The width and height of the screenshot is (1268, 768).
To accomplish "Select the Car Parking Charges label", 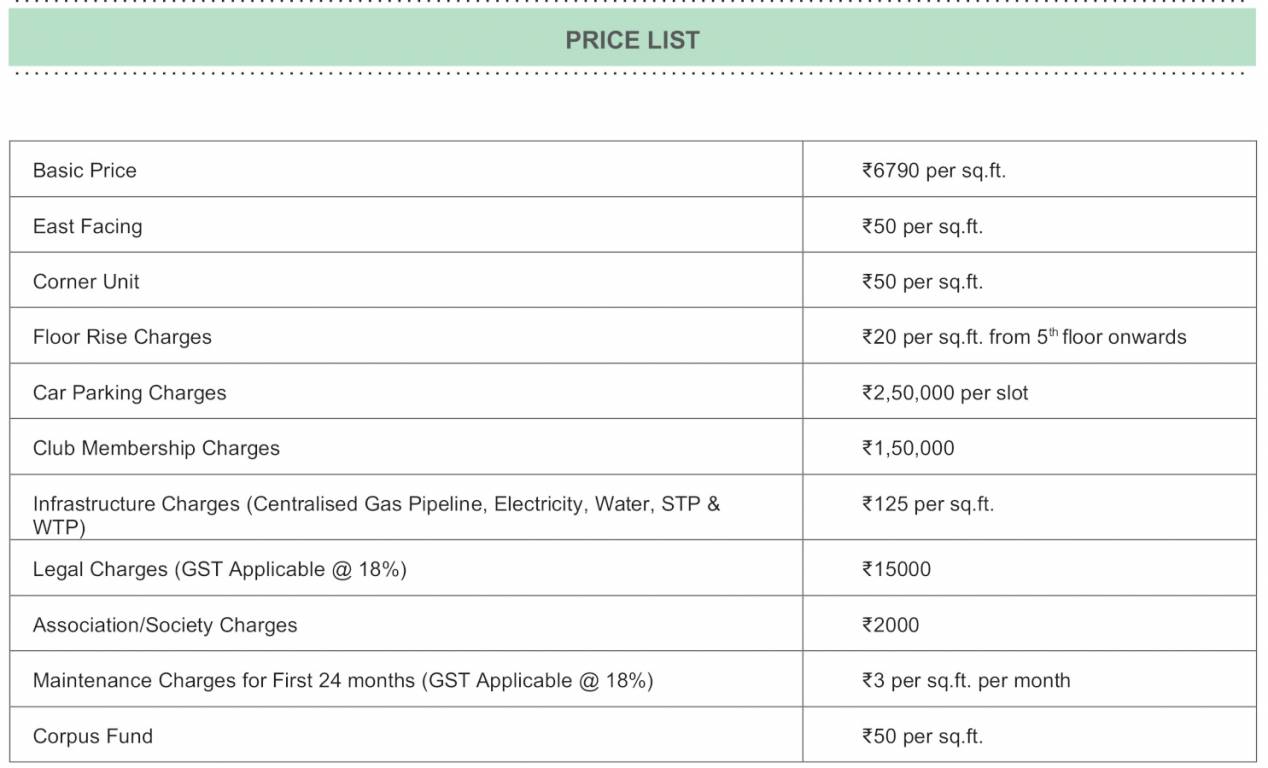I will 130,393.
